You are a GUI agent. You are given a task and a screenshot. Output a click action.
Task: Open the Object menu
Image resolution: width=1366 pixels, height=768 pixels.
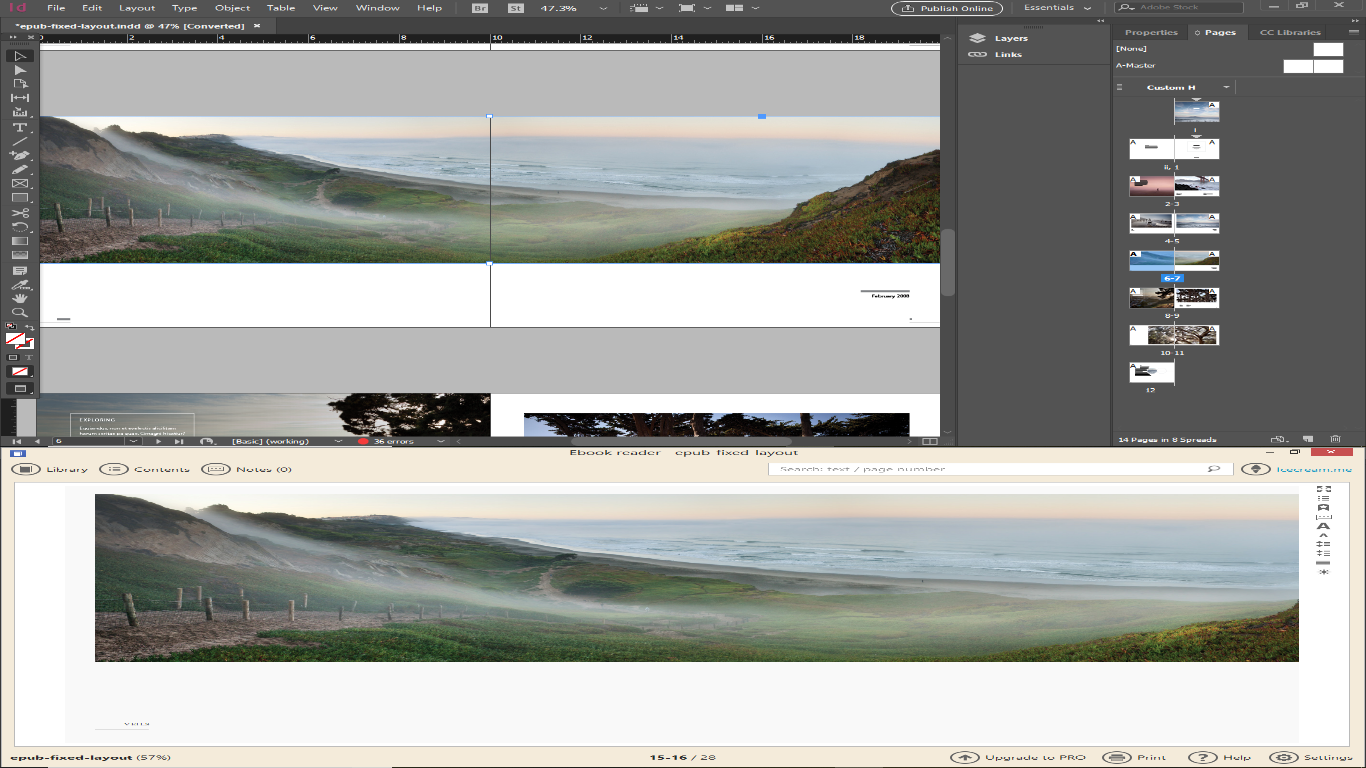click(x=232, y=8)
